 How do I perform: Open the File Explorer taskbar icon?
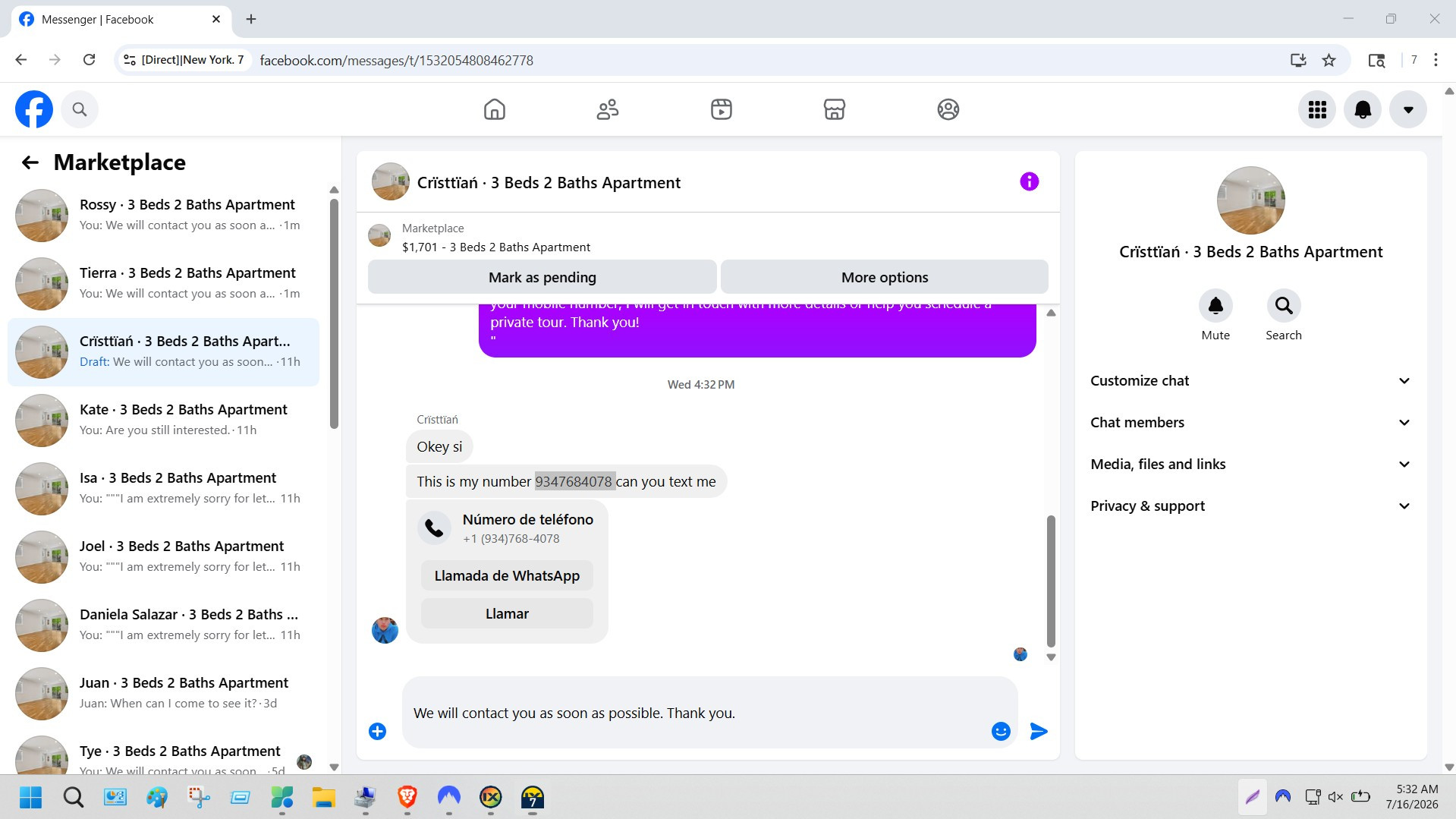click(x=324, y=797)
